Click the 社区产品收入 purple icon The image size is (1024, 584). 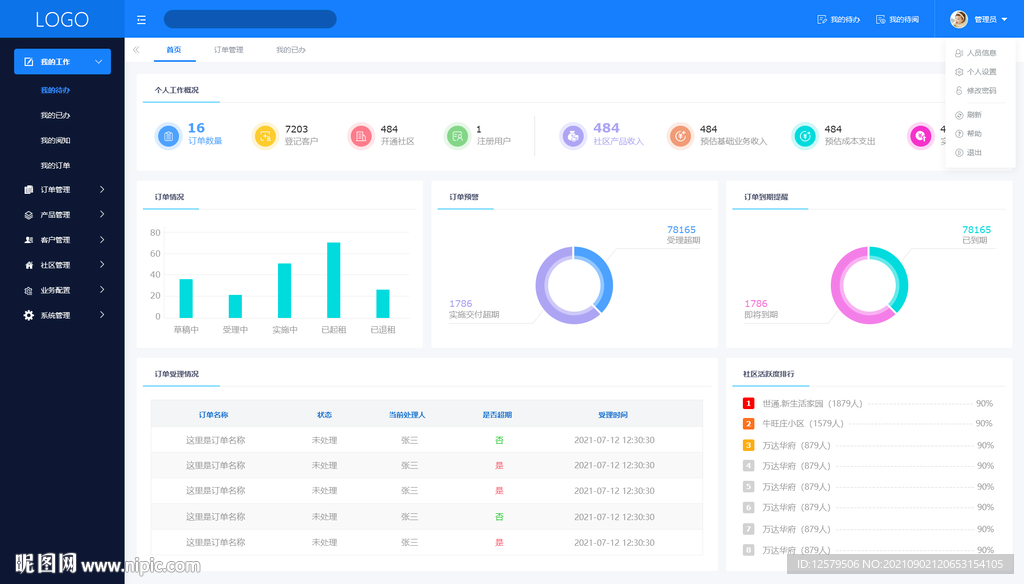pos(572,135)
